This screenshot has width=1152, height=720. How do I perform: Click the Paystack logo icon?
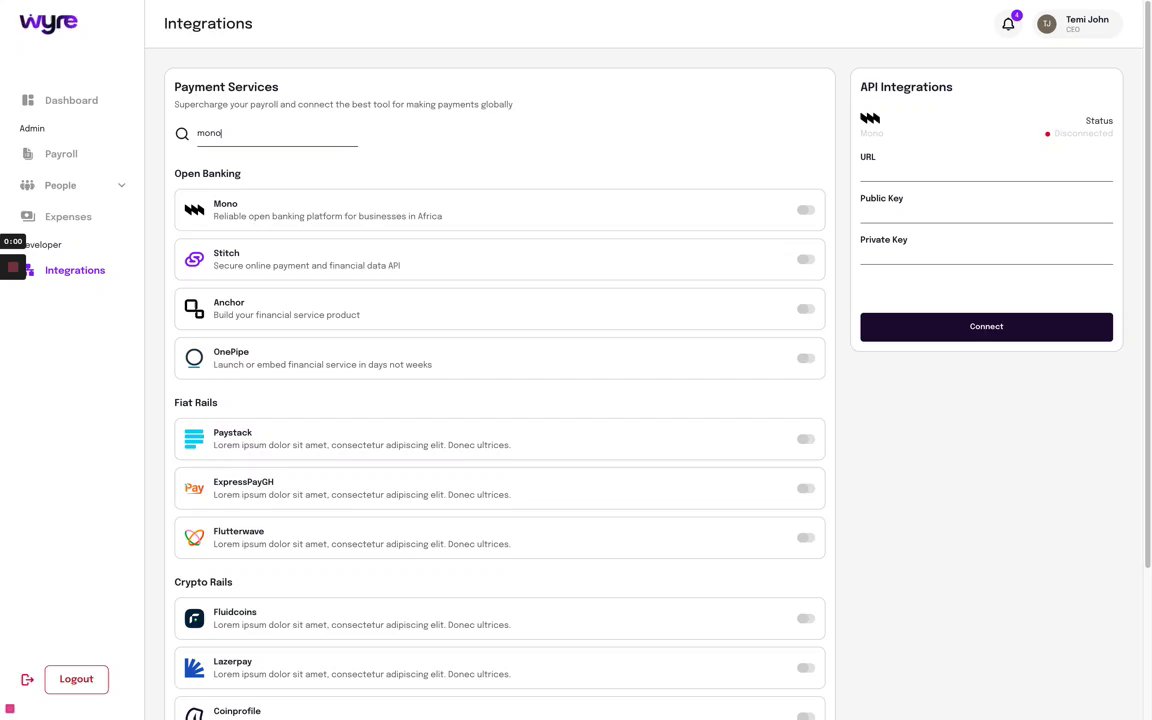[x=194, y=439]
